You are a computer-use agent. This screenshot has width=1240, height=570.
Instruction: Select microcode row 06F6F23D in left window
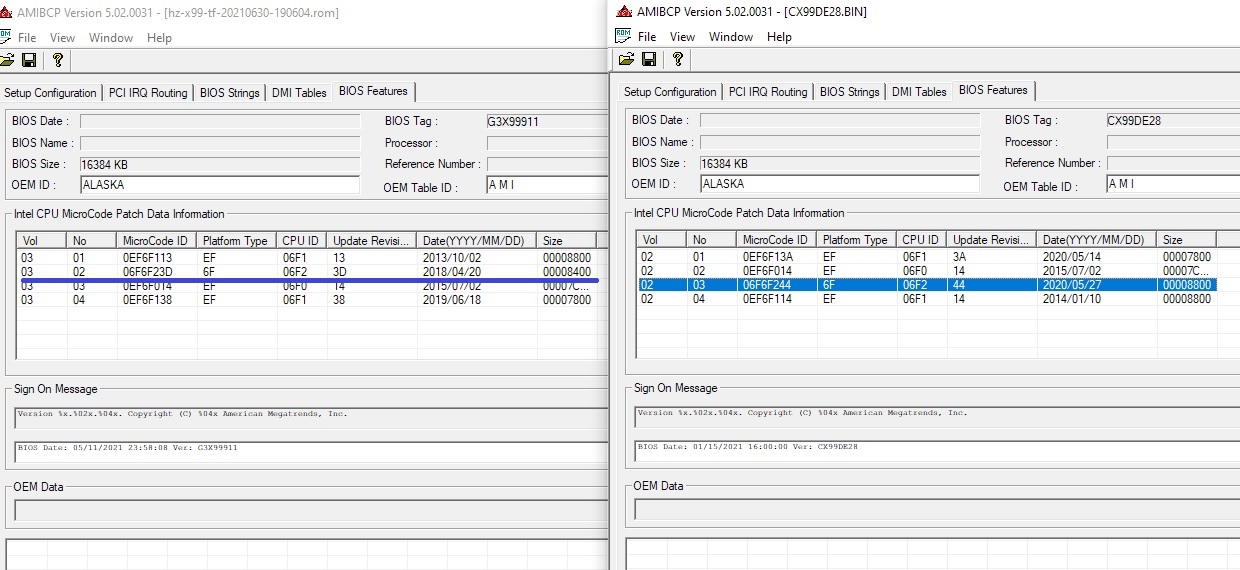307,272
